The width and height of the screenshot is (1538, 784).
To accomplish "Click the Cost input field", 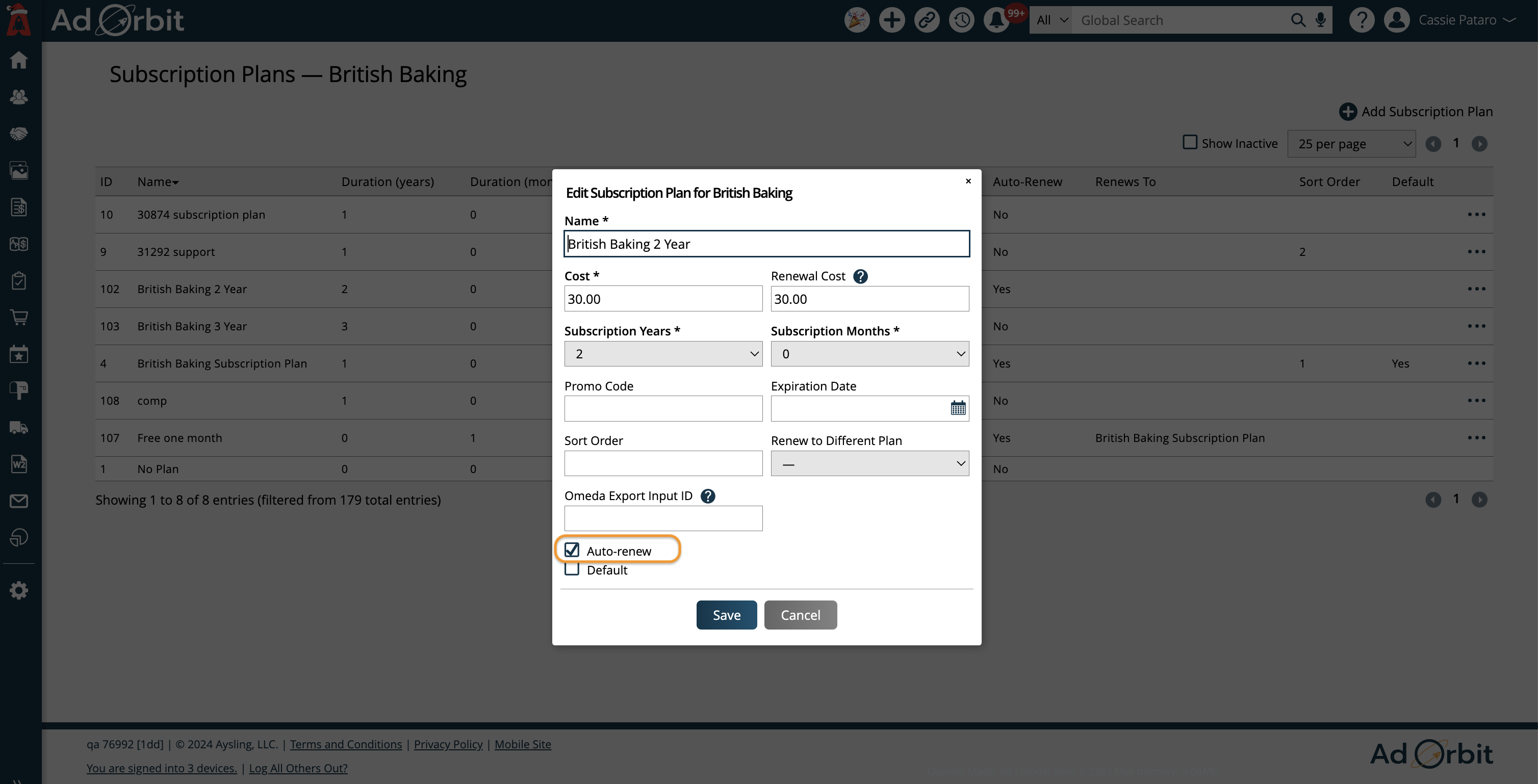I will (x=663, y=299).
